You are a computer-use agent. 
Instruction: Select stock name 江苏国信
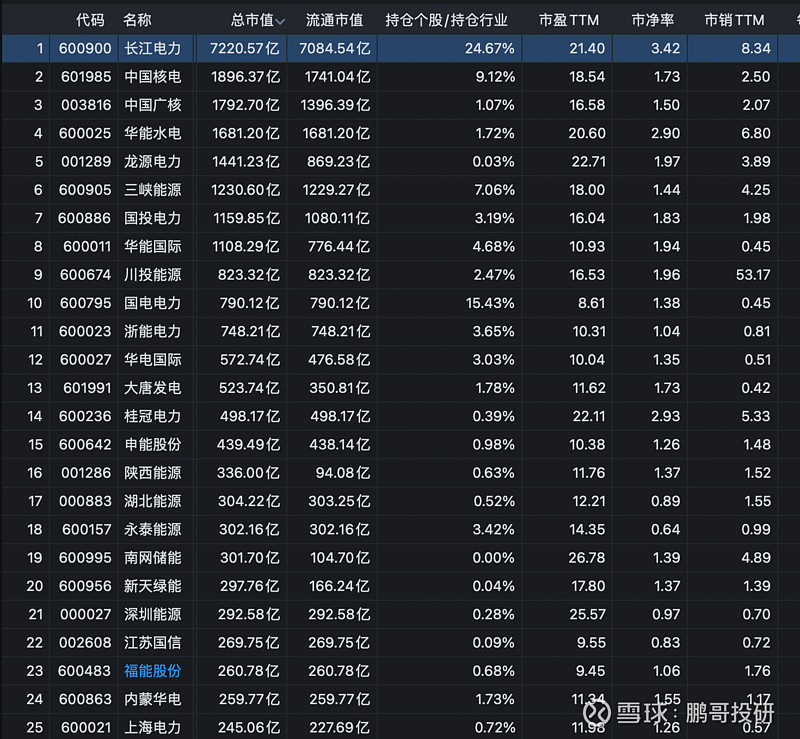click(x=153, y=643)
